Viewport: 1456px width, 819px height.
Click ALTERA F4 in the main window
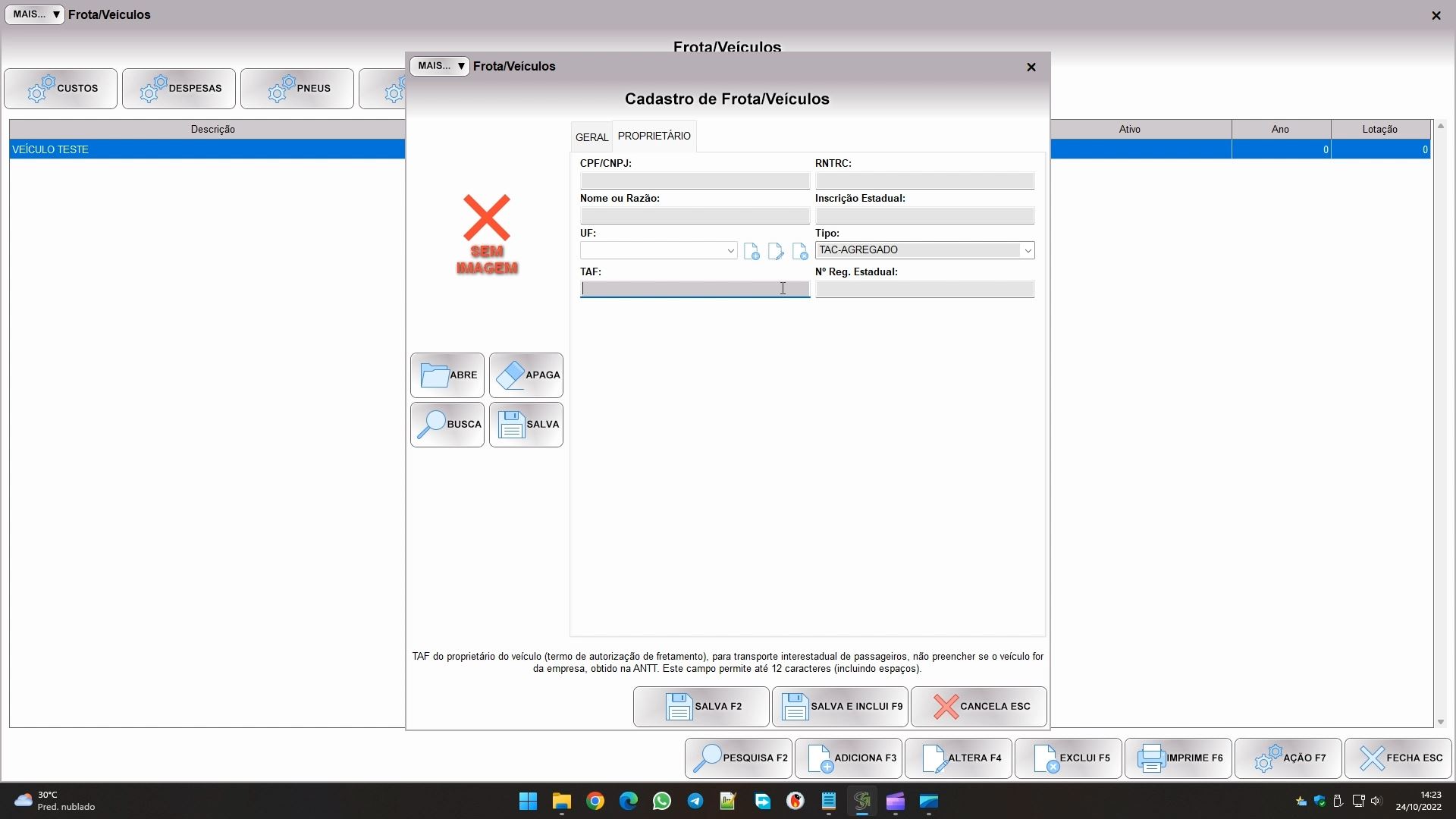click(959, 758)
